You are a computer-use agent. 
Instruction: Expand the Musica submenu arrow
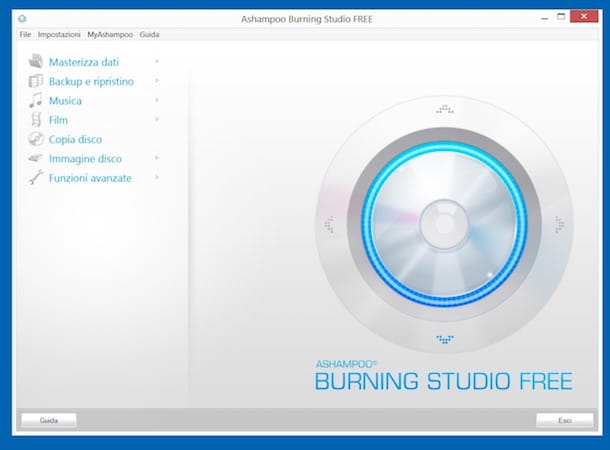coord(157,100)
